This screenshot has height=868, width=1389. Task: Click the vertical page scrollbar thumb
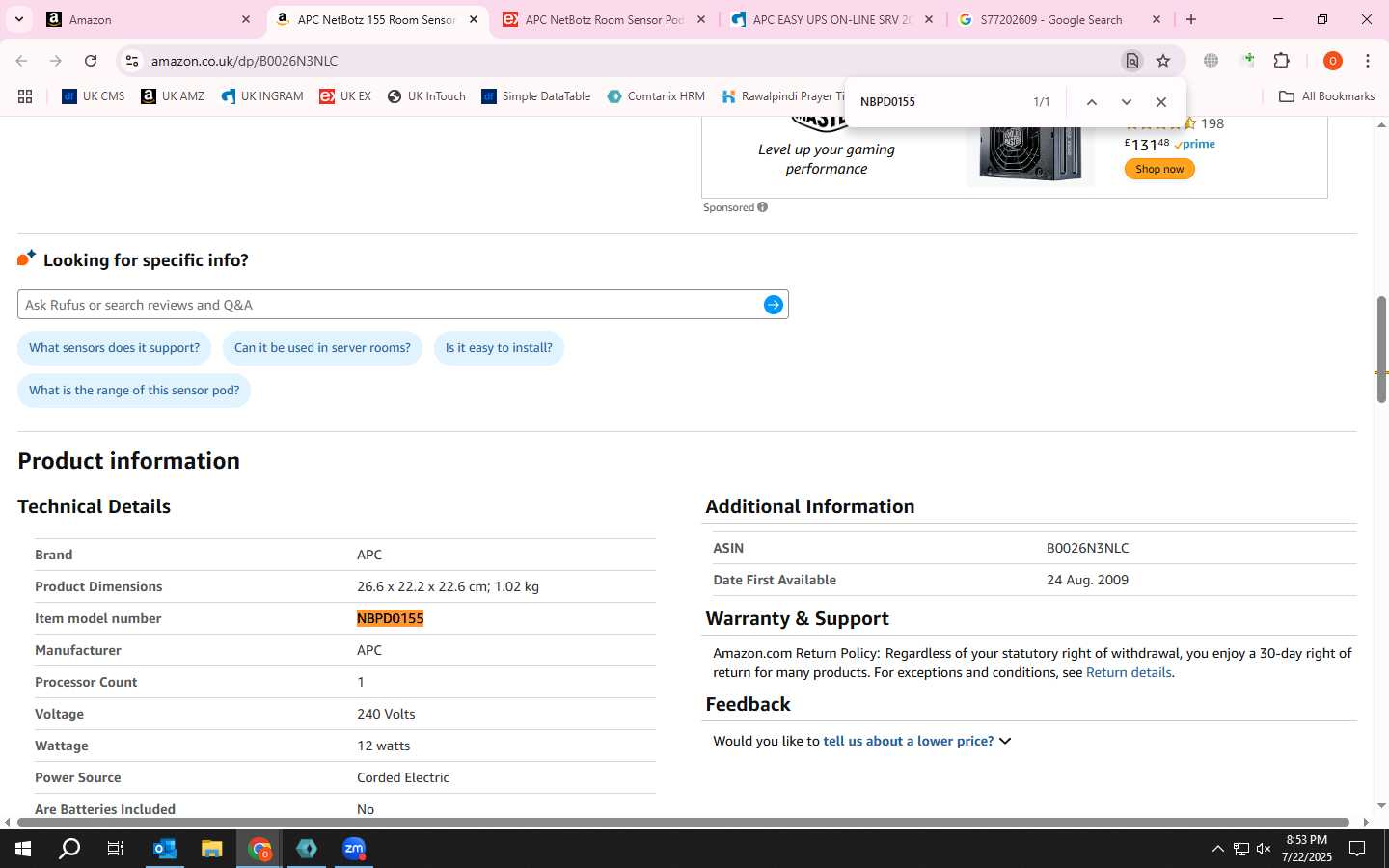pos(1381,349)
